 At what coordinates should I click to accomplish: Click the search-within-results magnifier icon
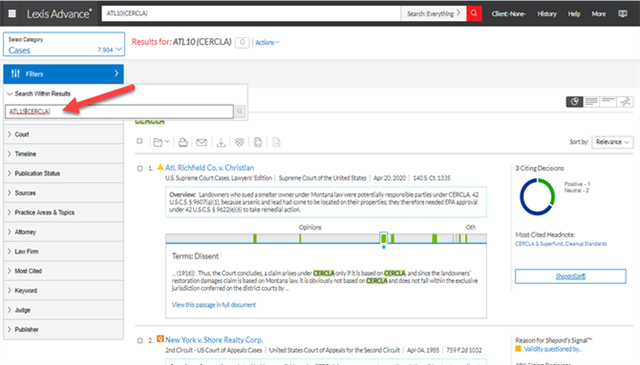pos(240,111)
